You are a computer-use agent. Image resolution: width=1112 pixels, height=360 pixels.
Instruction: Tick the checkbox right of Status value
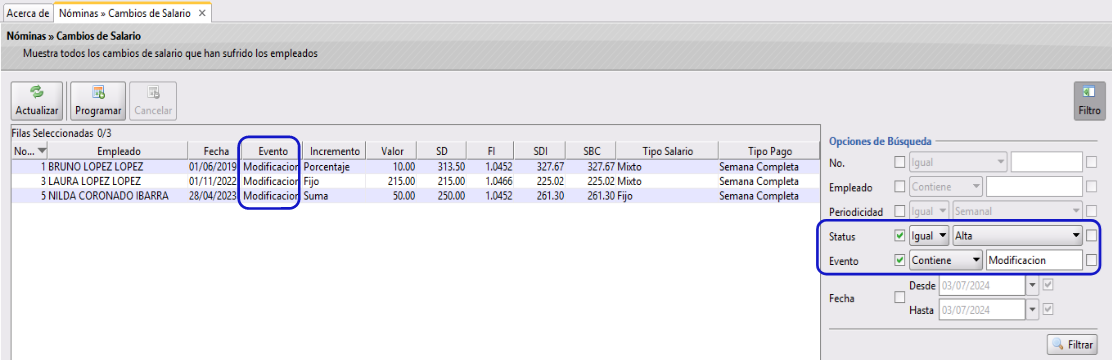point(1091,235)
